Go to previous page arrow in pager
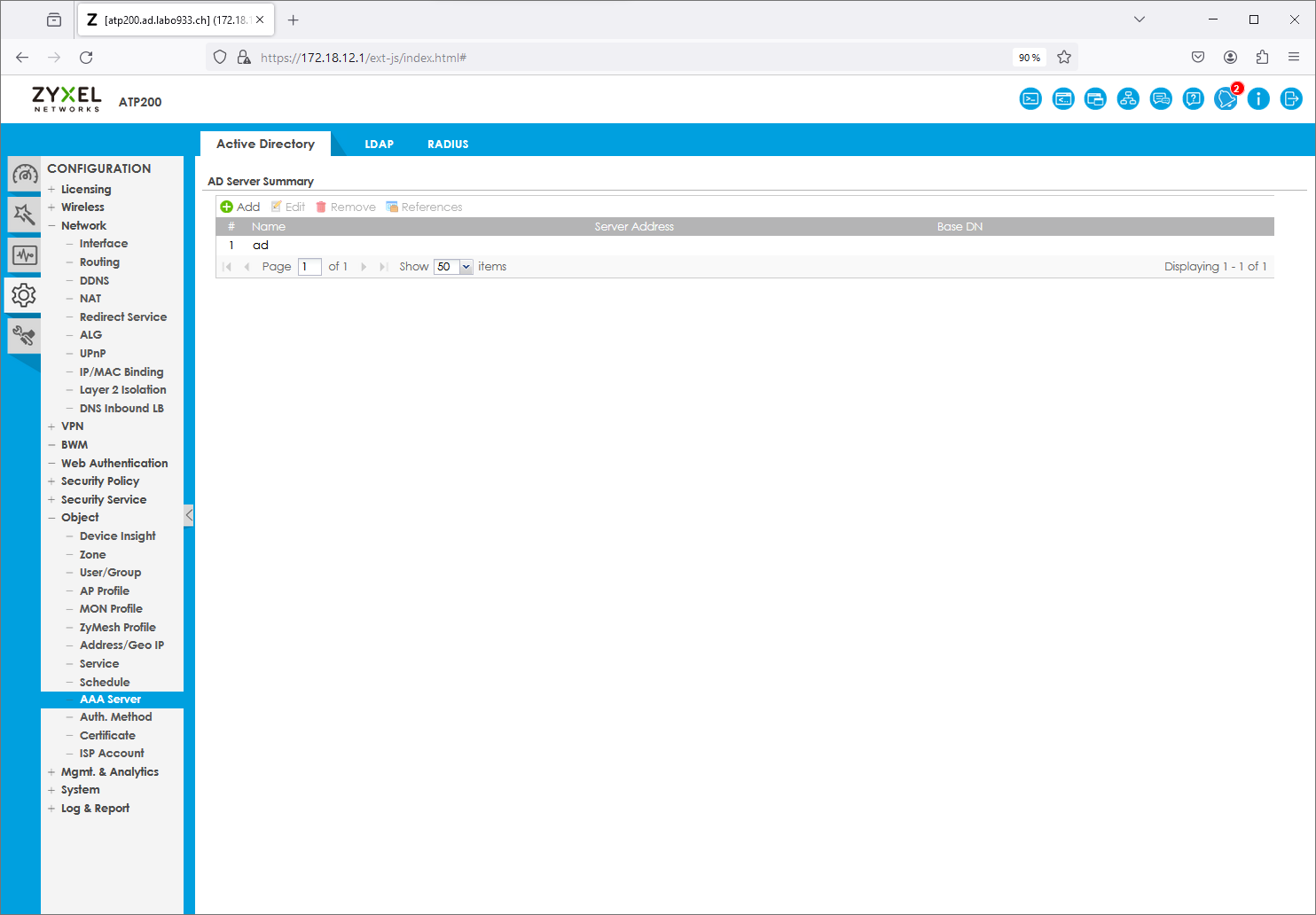 (x=247, y=267)
